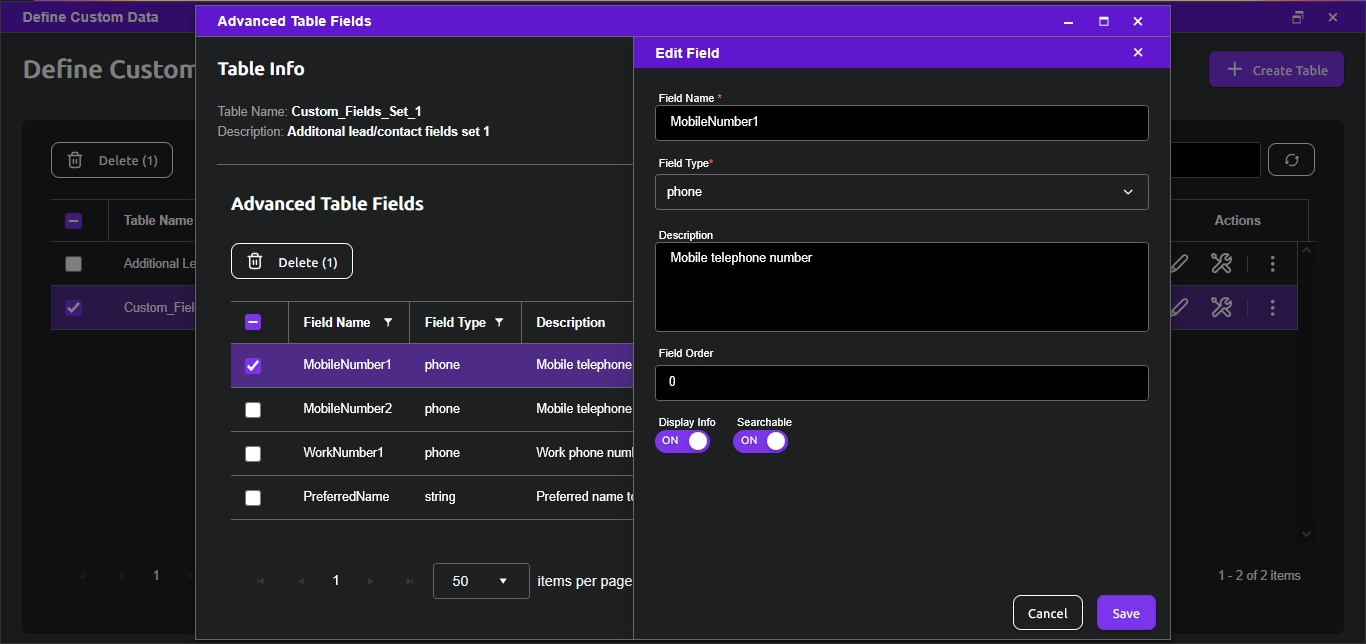This screenshot has height=644, width=1366.
Task: Check the PreferredName row checkbox
Action: (x=253, y=497)
